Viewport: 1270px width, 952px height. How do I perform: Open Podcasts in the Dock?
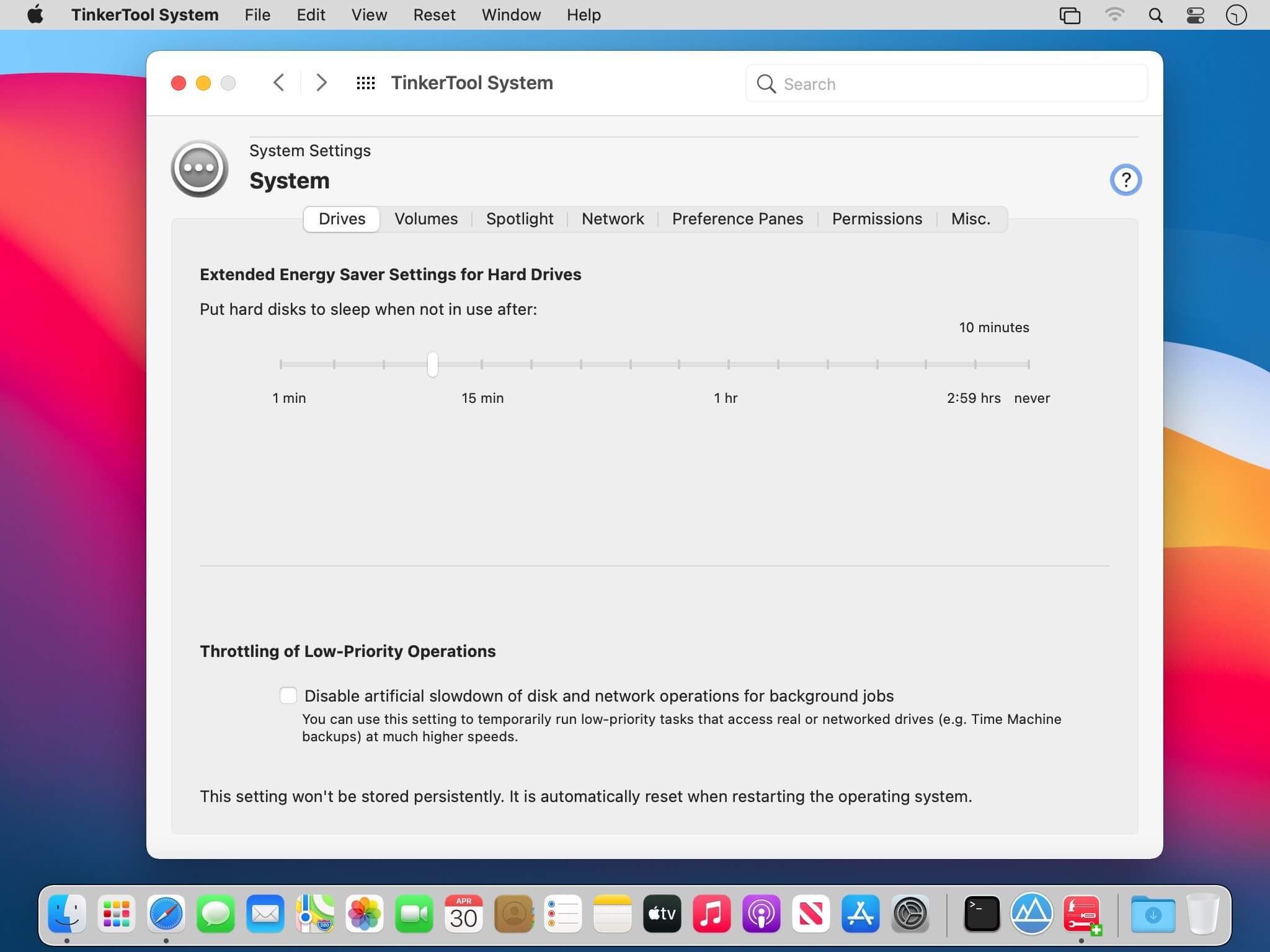[x=762, y=914]
